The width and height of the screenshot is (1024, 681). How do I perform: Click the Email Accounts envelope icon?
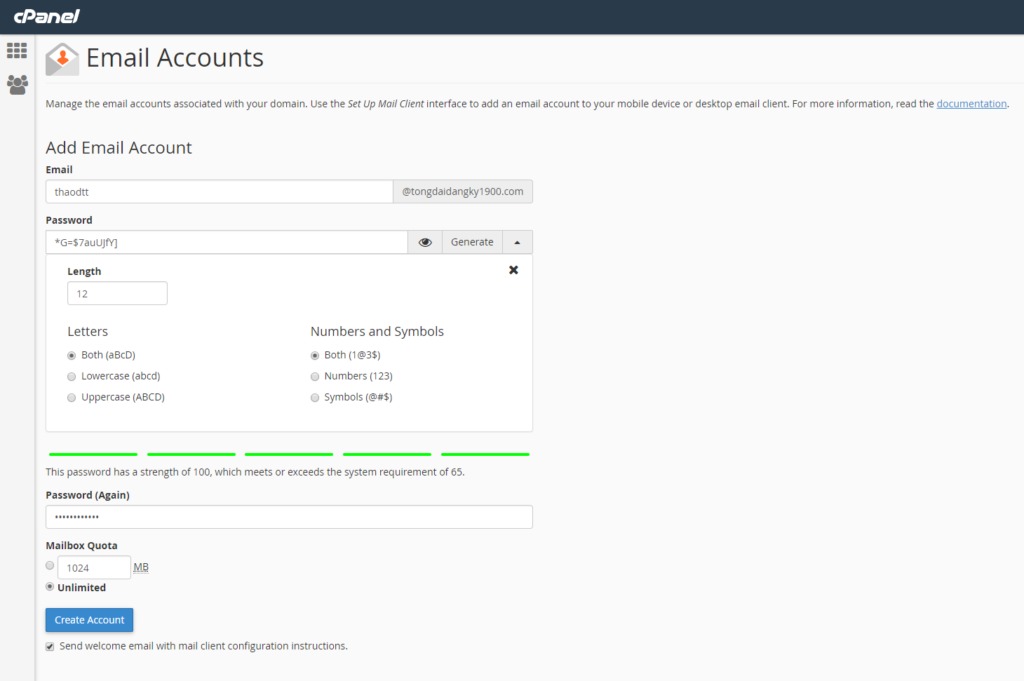[62, 59]
